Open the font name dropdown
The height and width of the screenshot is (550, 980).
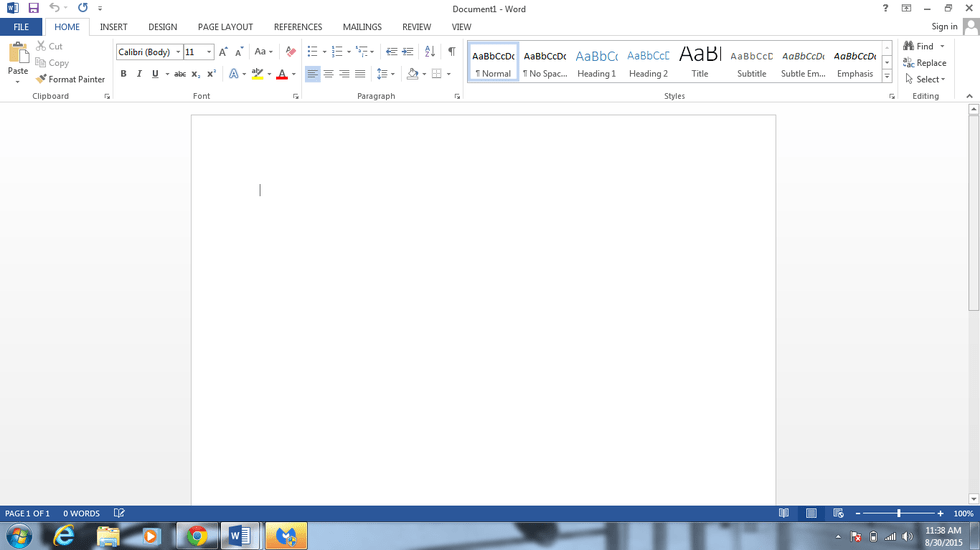tap(178, 52)
